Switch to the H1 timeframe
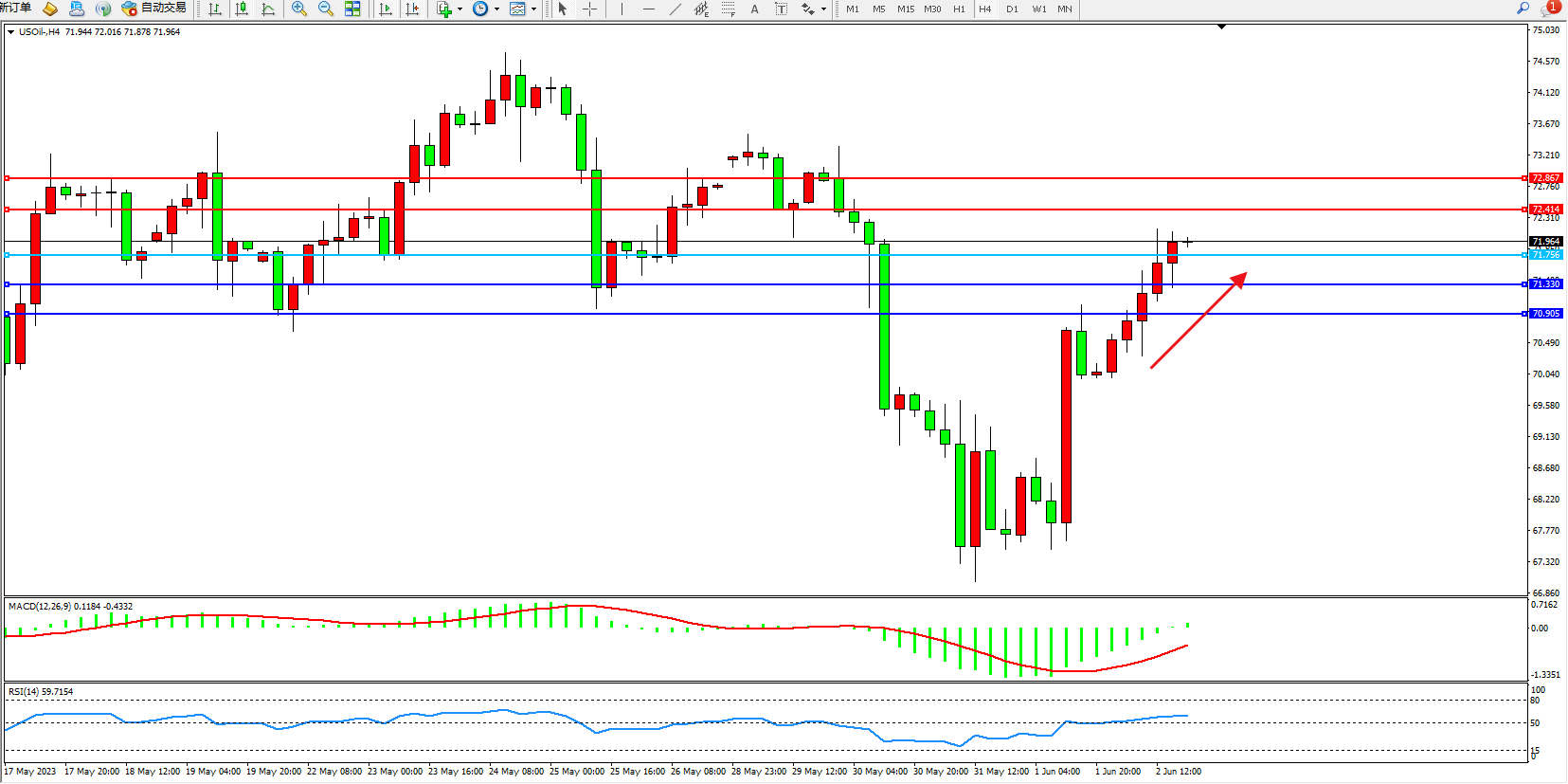This screenshot has width=1568, height=784. tap(959, 9)
